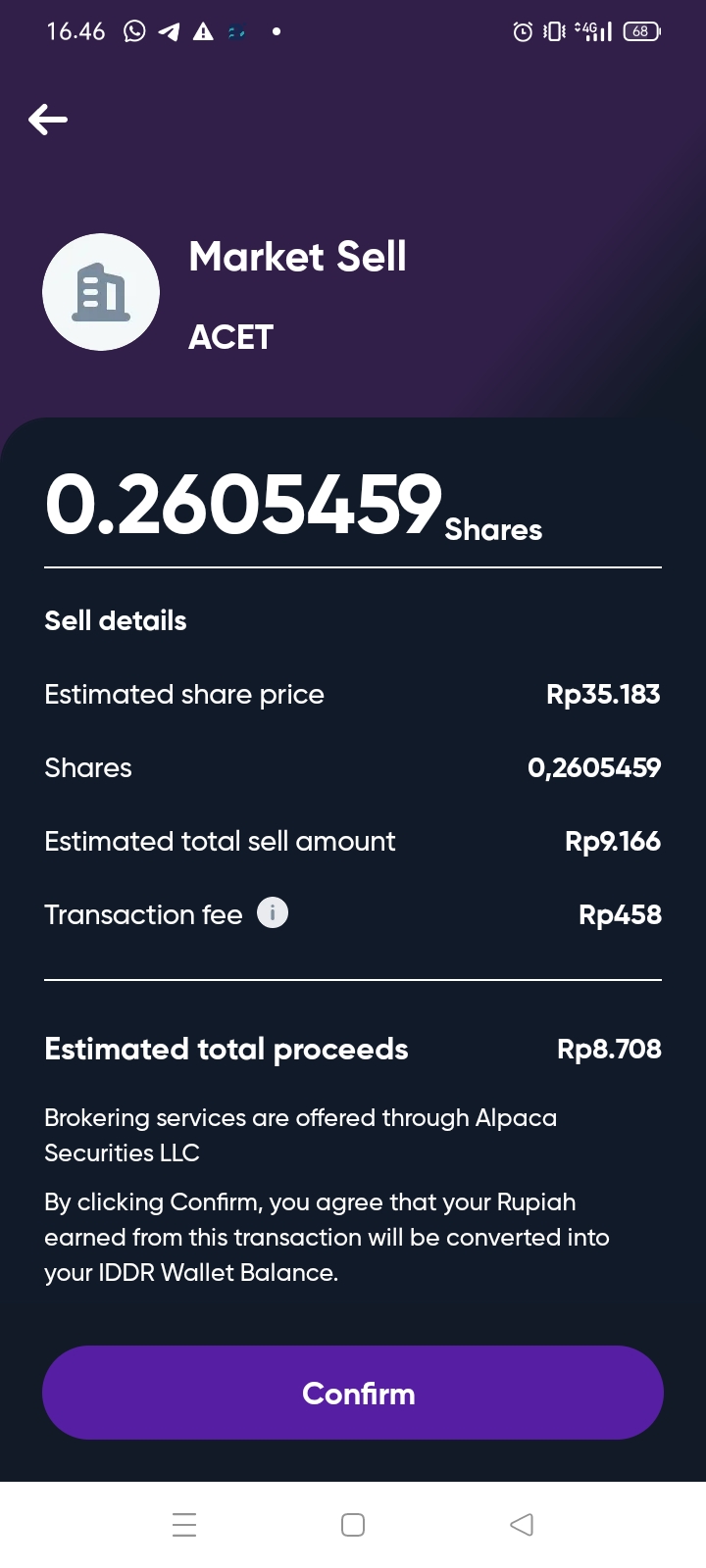Tap the 0.2605459 Shares amount

pos(293,506)
